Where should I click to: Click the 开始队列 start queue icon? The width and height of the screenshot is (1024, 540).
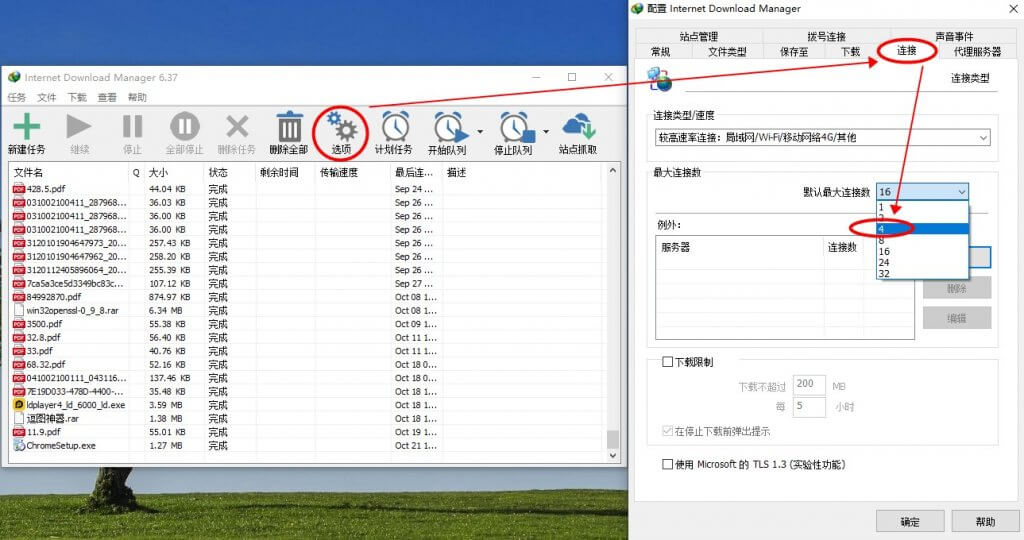pos(451,127)
